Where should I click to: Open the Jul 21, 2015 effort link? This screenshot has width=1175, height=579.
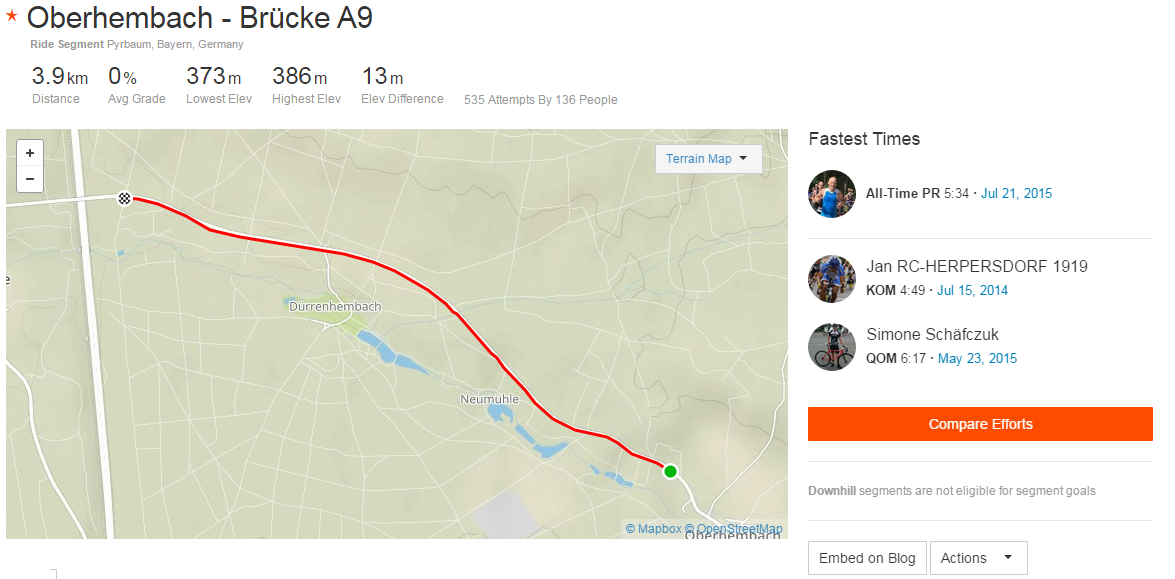(1016, 193)
